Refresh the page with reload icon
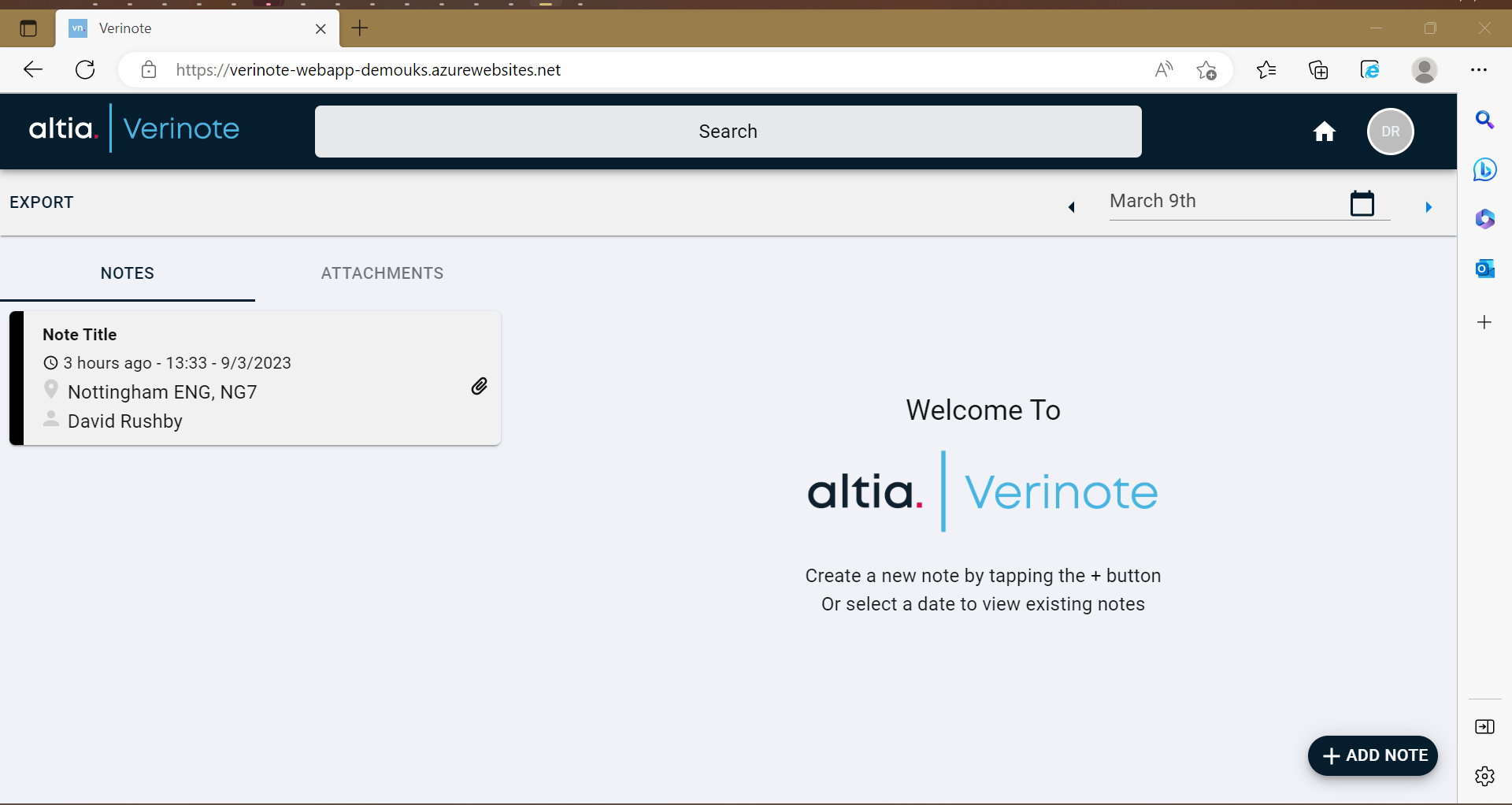1512x805 pixels. (85, 69)
